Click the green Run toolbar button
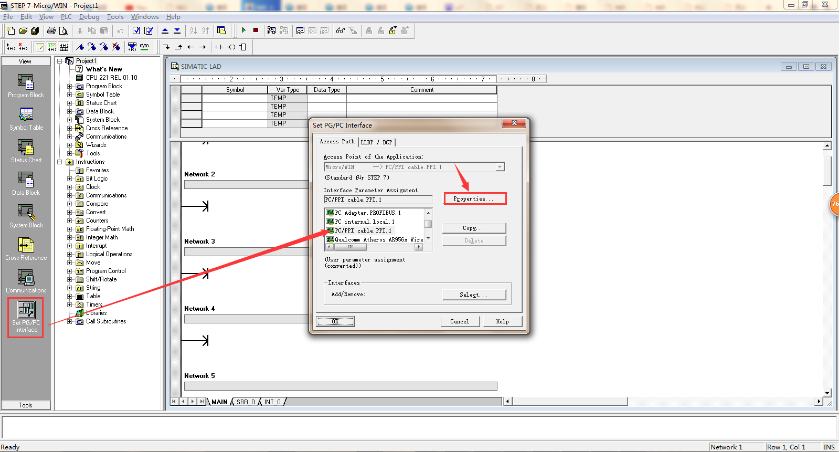Image resolution: width=840 pixels, height=452 pixels. (x=244, y=31)
